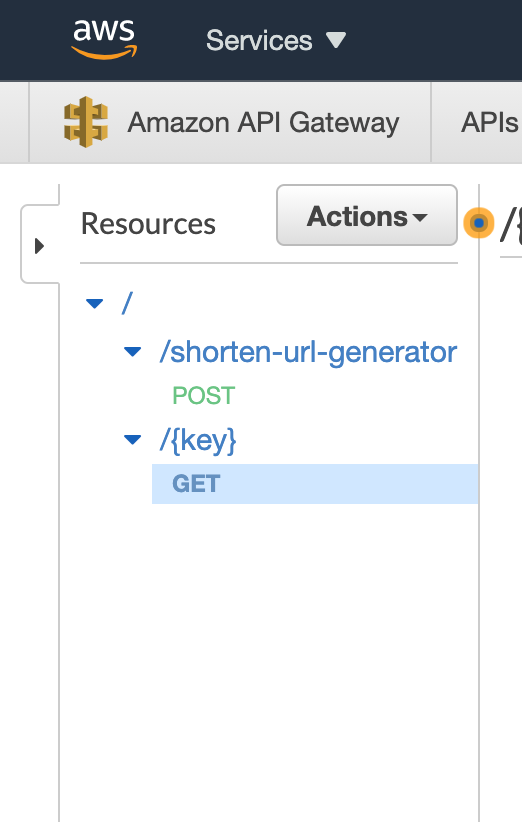Click the caret inside the Actions button
The image size is (522, 822).
point(420,217)
